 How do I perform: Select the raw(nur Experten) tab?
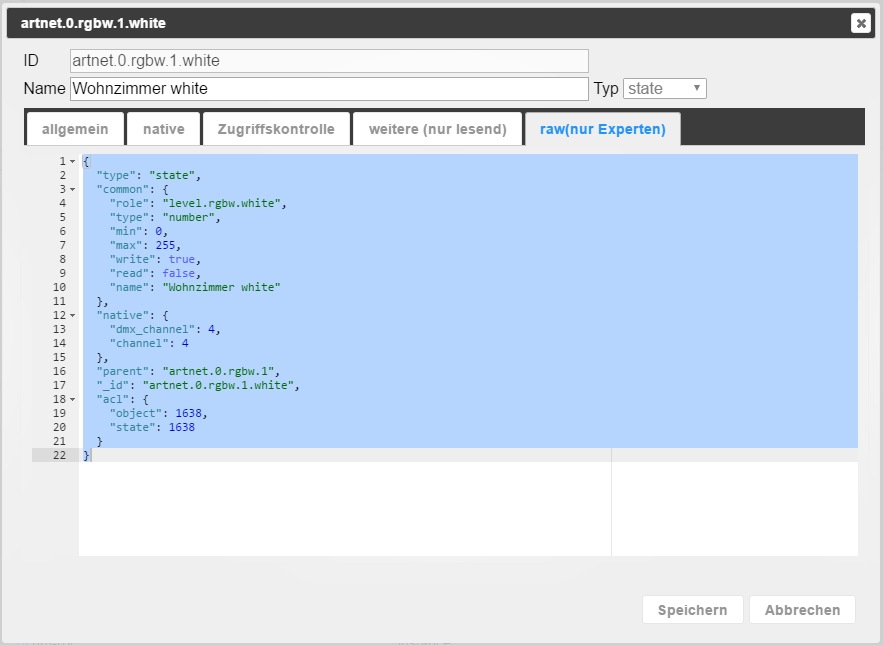pos(603,129)
